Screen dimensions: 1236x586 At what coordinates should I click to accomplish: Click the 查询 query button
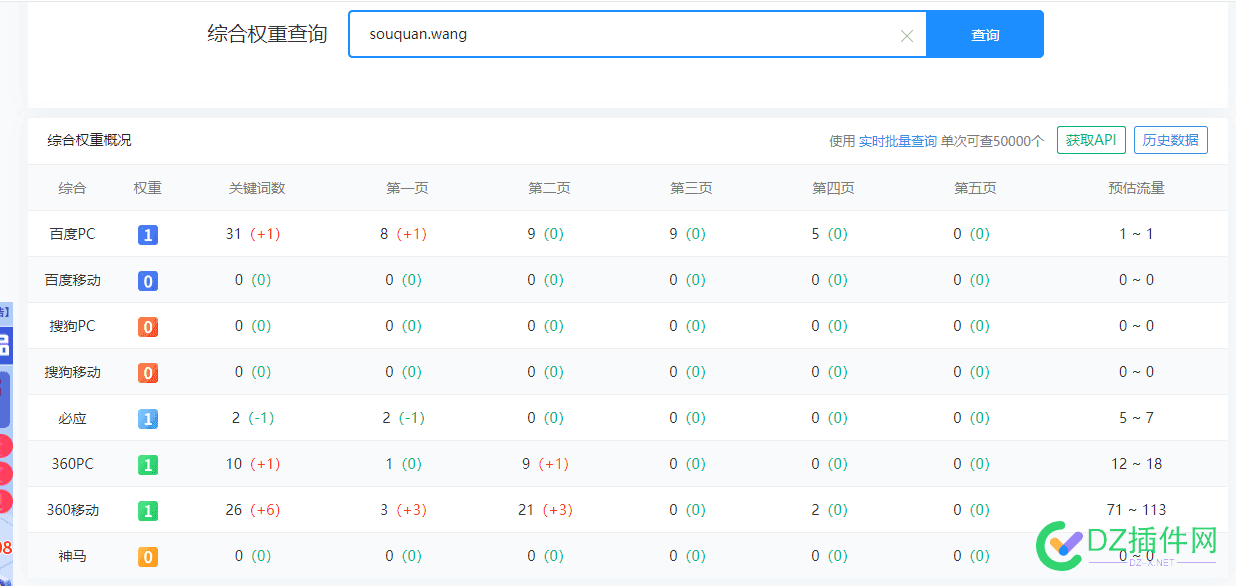(984, 34)
